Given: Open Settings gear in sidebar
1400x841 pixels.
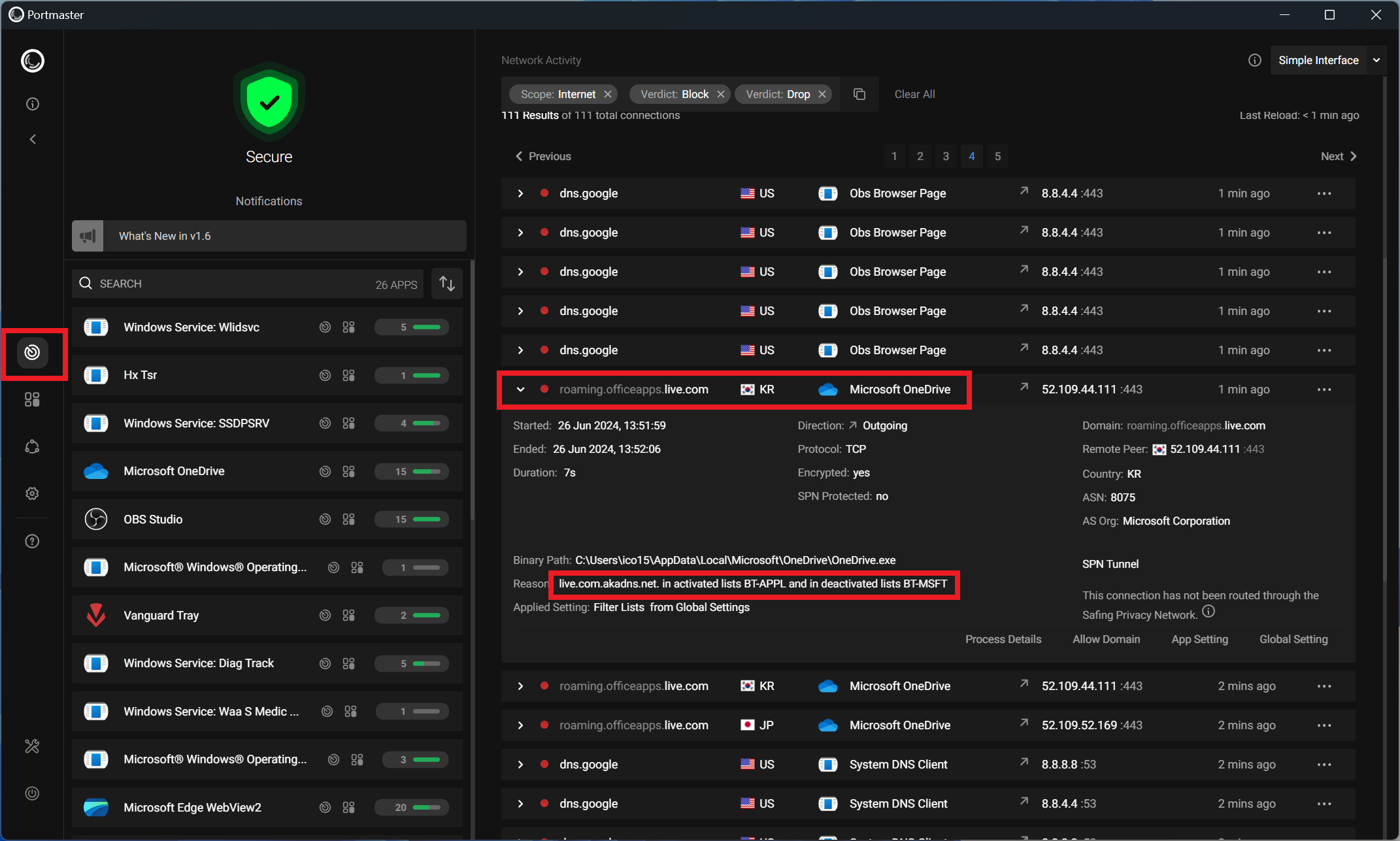Looking at the screenshot, I should (x=32, y=493).
